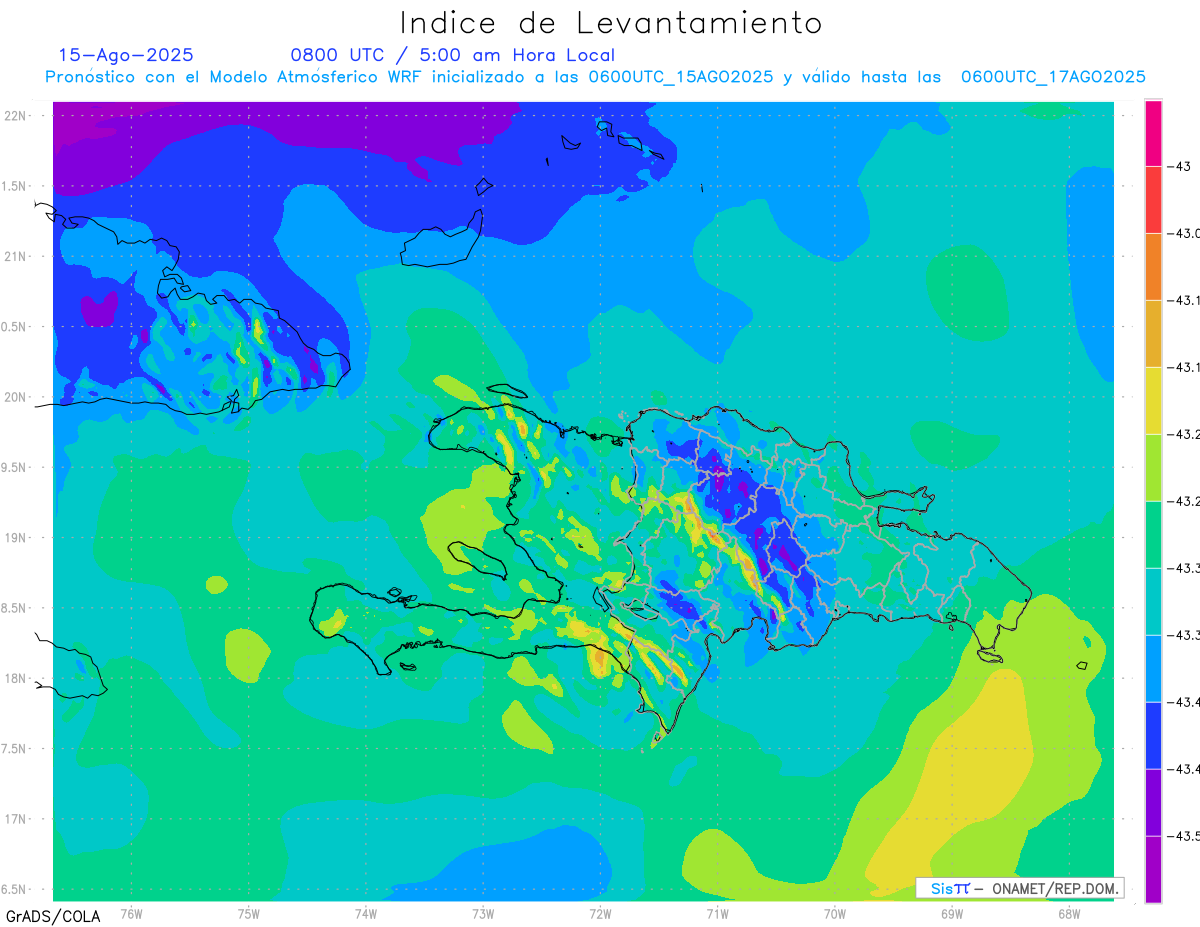Click the initialization stamp '0600UTC_15AGO2025'
The width and height of the screenshot is (1200, 927).
681,77
